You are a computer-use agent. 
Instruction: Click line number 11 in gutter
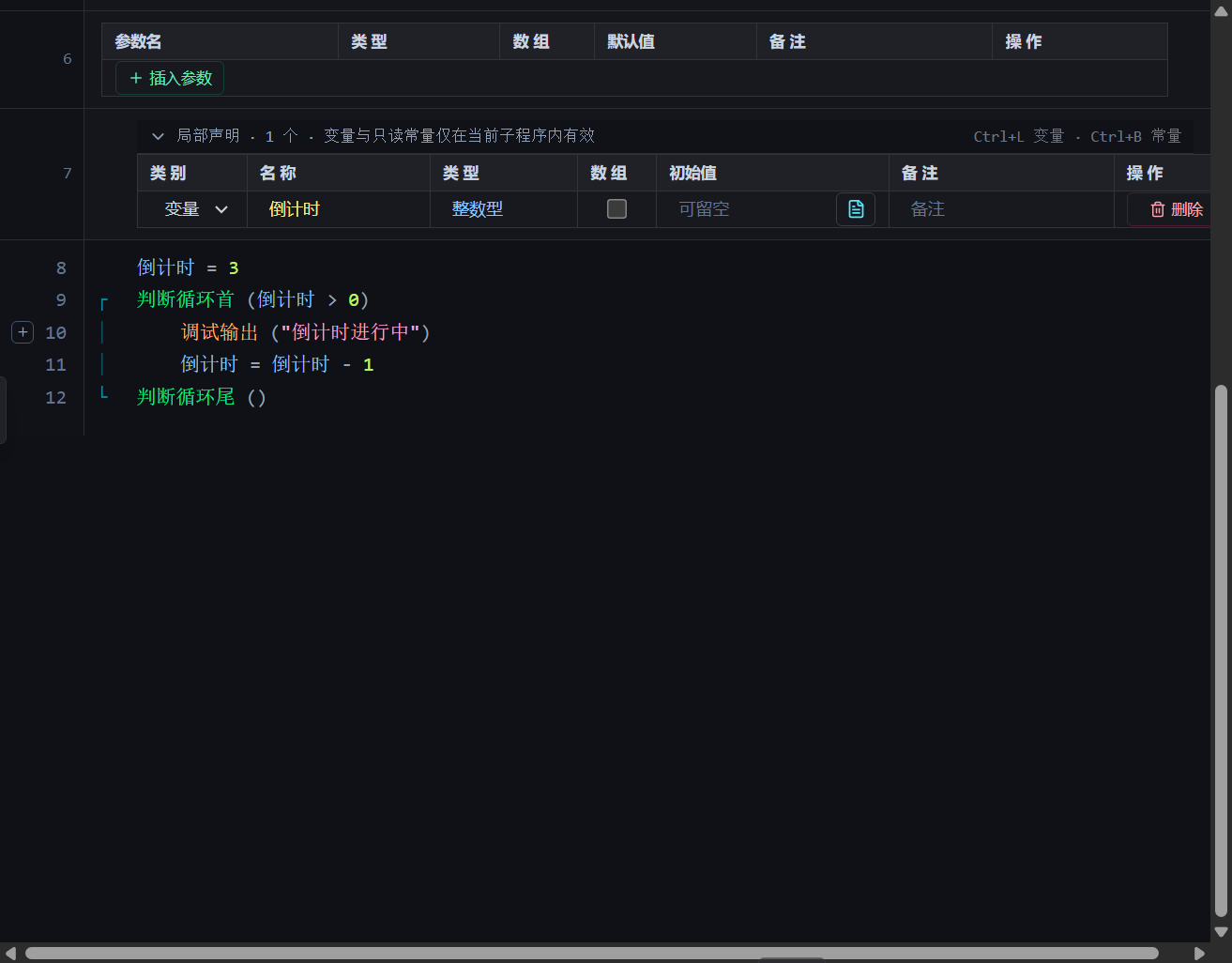click(56, 365)
